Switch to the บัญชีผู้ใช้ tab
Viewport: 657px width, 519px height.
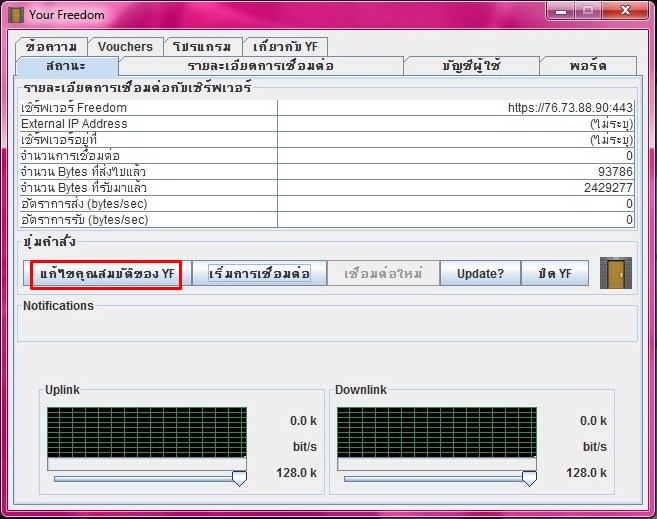click(x=471, y=66)
